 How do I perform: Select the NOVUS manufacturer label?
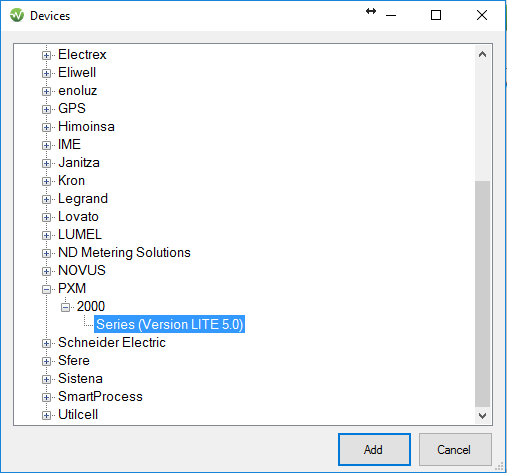(82, 271)
